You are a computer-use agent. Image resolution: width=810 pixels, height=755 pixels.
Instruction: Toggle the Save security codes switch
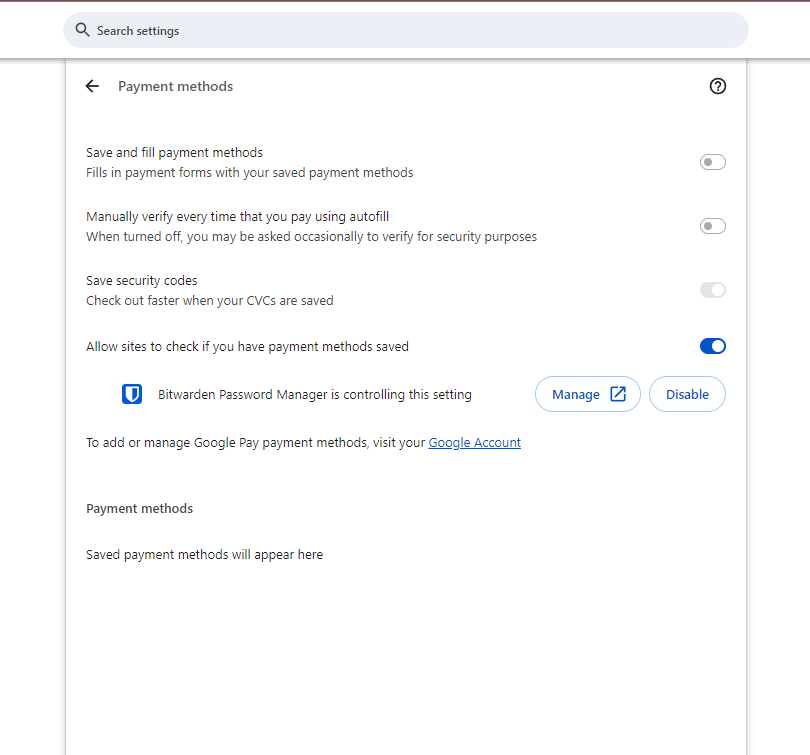click(713, 290)
